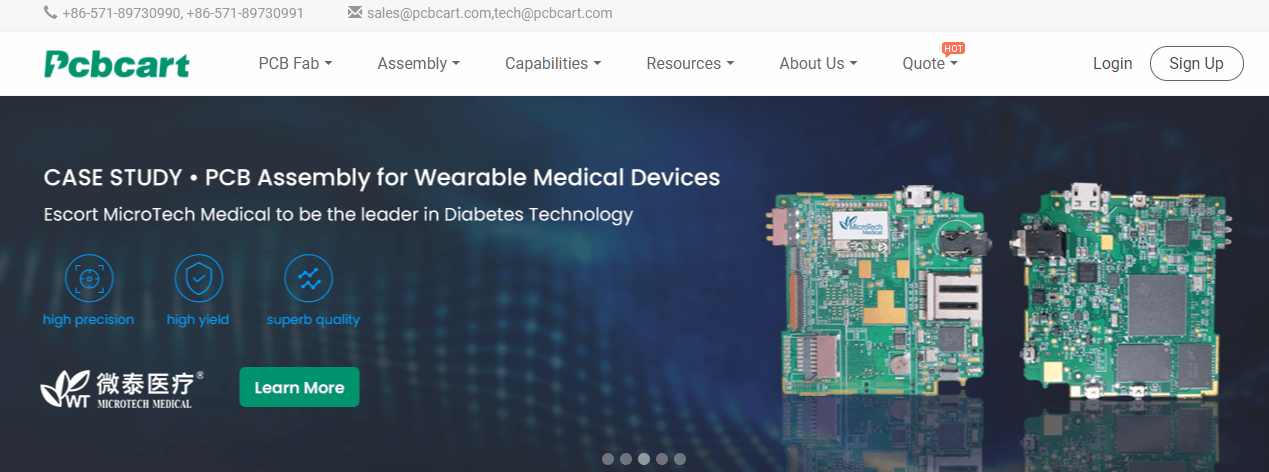The width and height of the screenshot is (1269, 472).
Task: Click the Pcbcart logo
Action: click(x=117, y=64)
